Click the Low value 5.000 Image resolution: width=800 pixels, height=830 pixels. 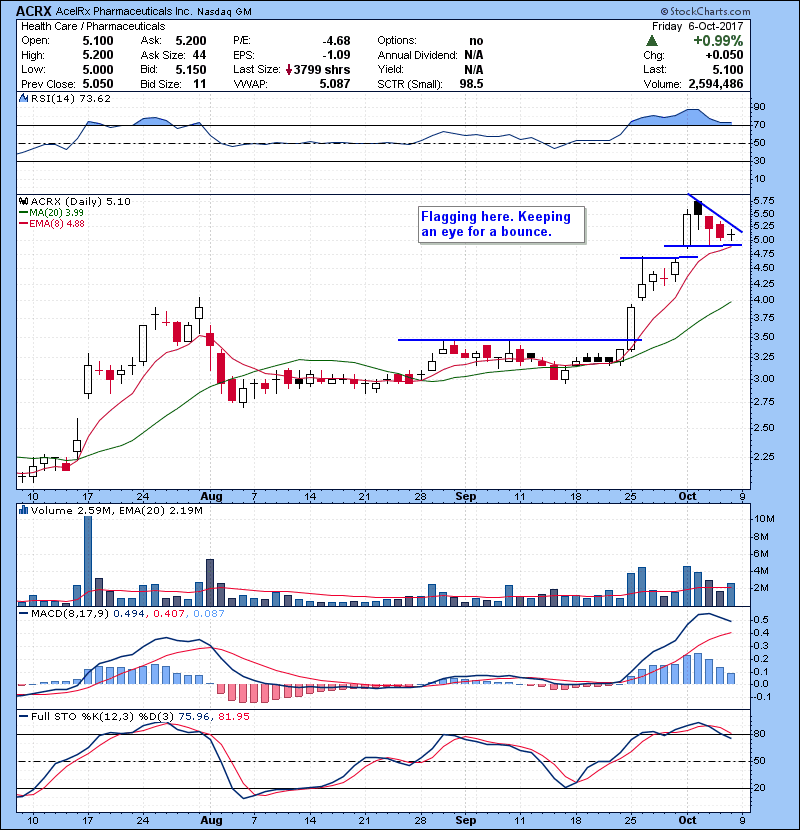98,70
